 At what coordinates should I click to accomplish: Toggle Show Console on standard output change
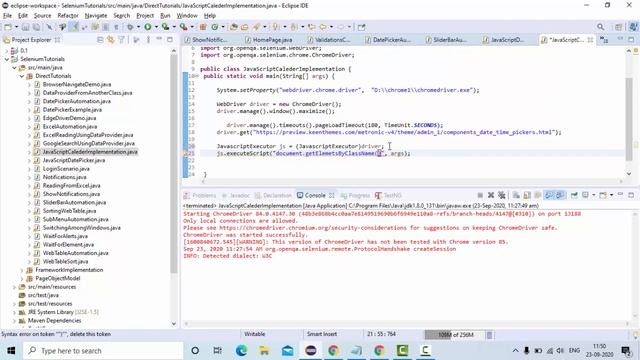point(549,195)
